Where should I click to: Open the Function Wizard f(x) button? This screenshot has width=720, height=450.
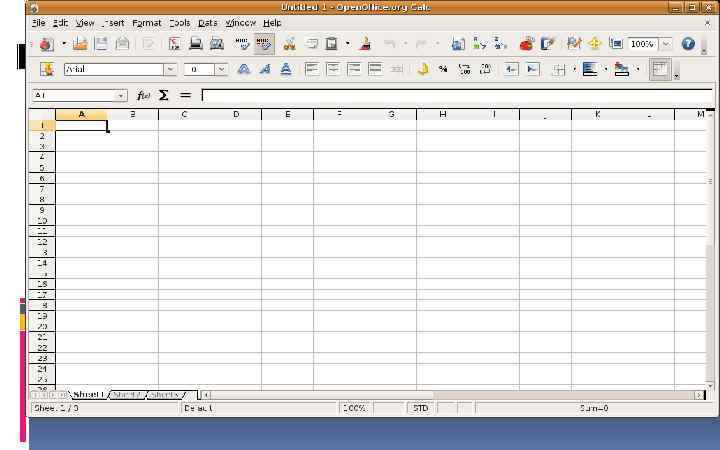point(143,96)
